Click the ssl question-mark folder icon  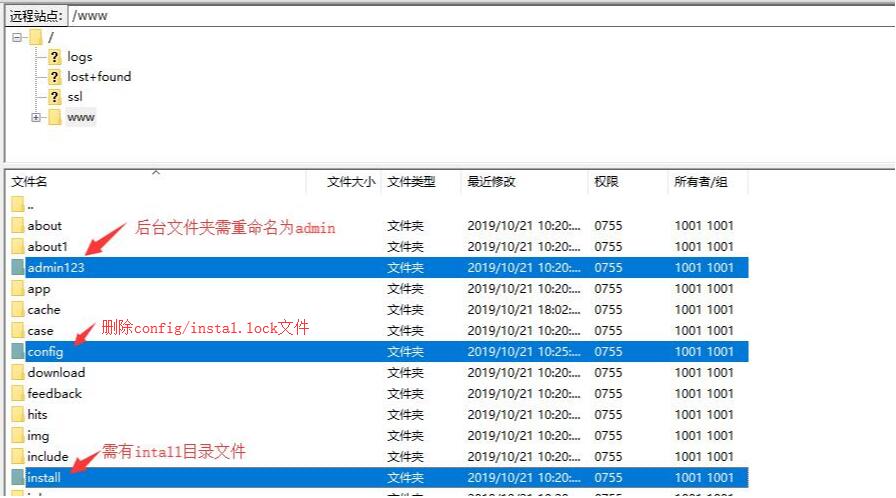(x=54, y=97)
